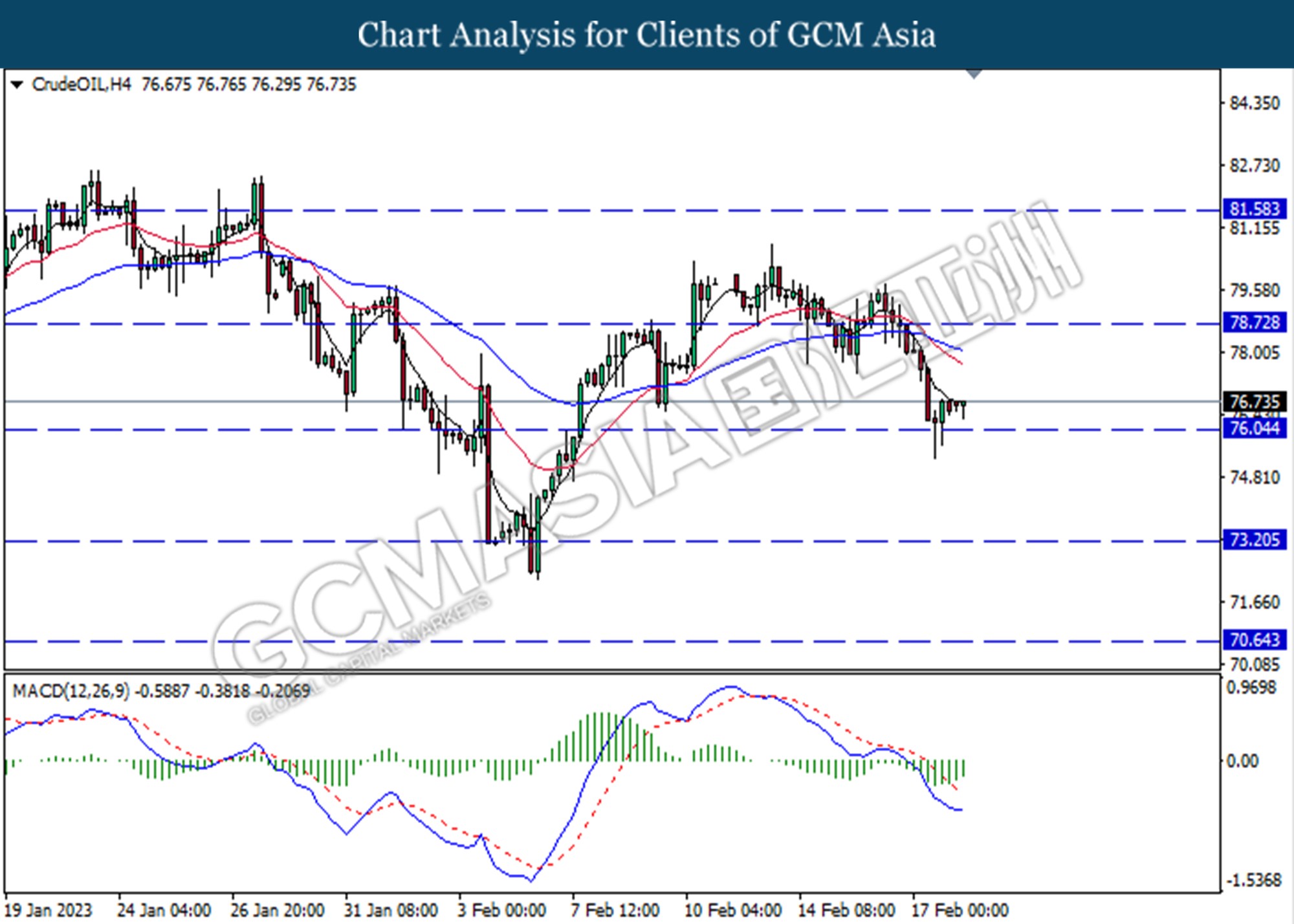Select the 10 Feb 04:00 time label
The height and width of the screenshot is (924, 1294).
tap(733, 910)
